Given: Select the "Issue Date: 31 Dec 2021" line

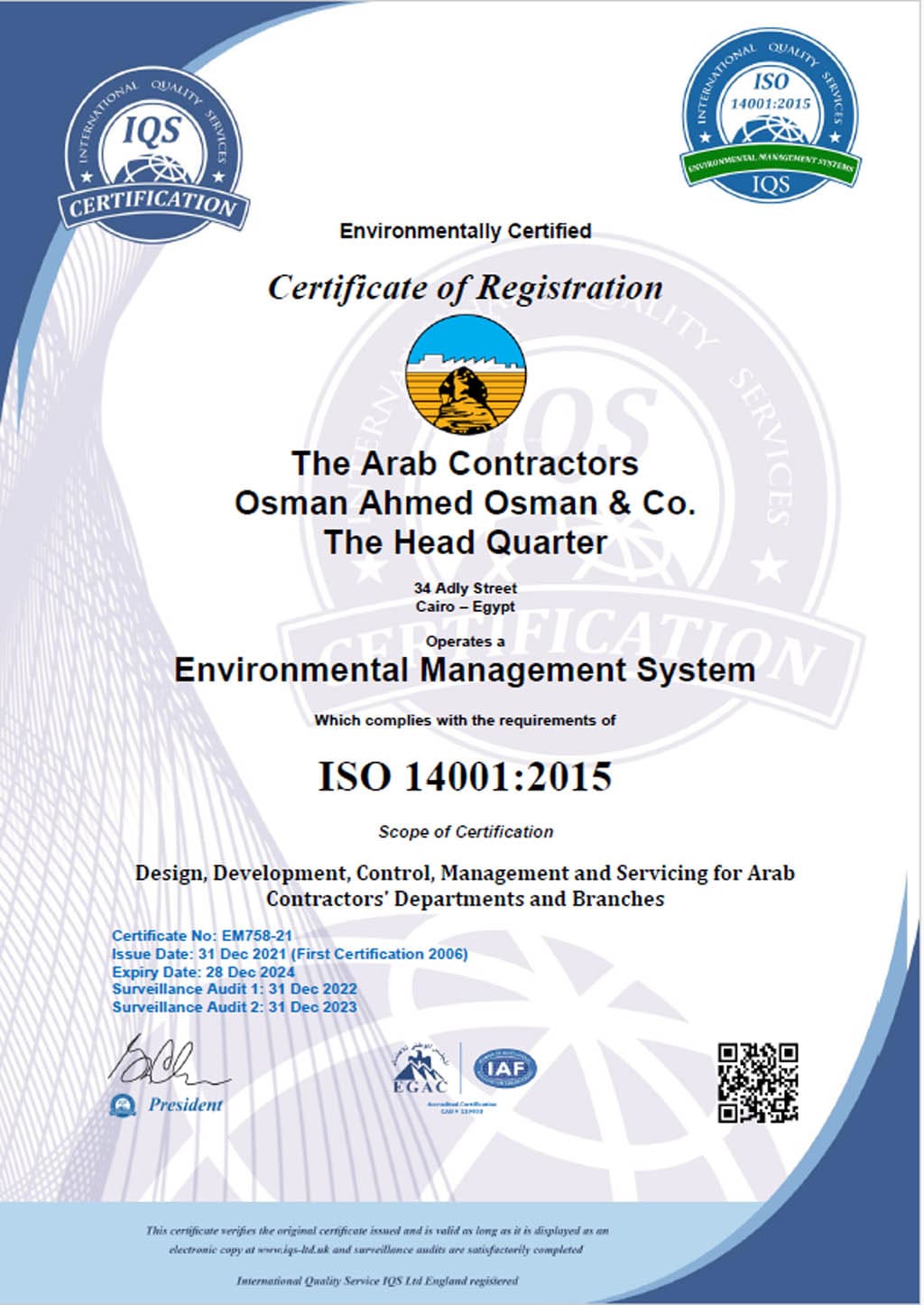Looking at the screenshot, I should coord(290,954).
